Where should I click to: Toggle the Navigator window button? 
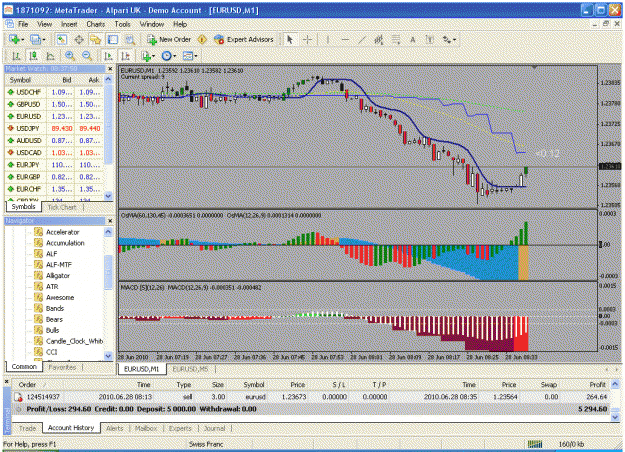pos(96,39)
